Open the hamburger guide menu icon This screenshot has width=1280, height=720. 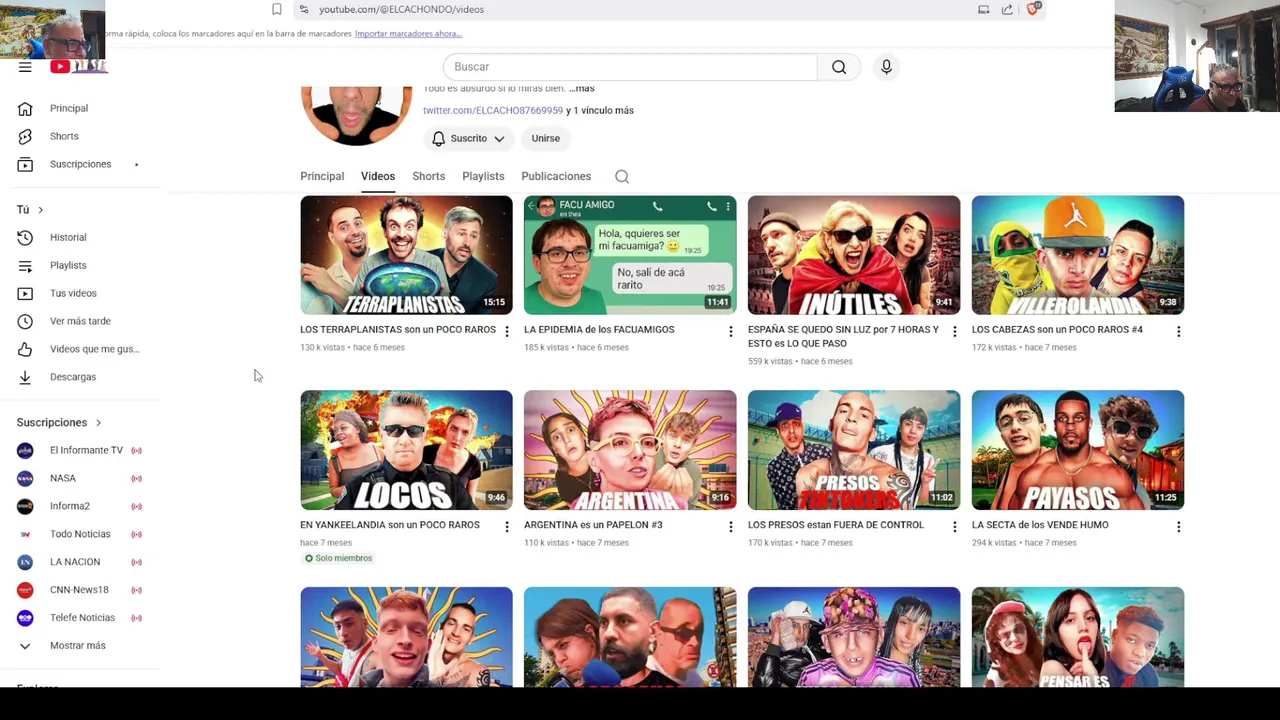[x=25, y=67]
